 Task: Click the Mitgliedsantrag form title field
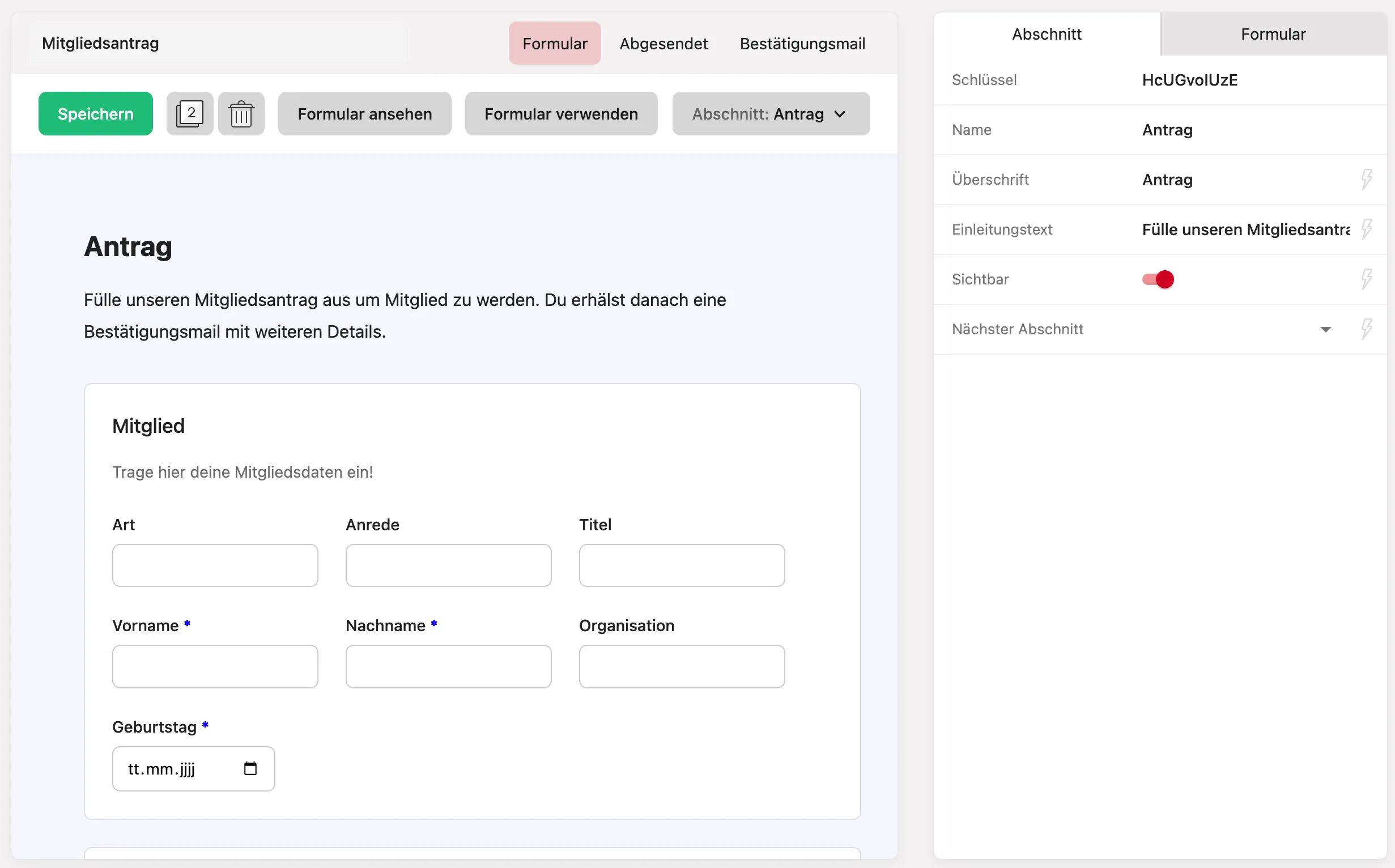[x=217, y=43]
